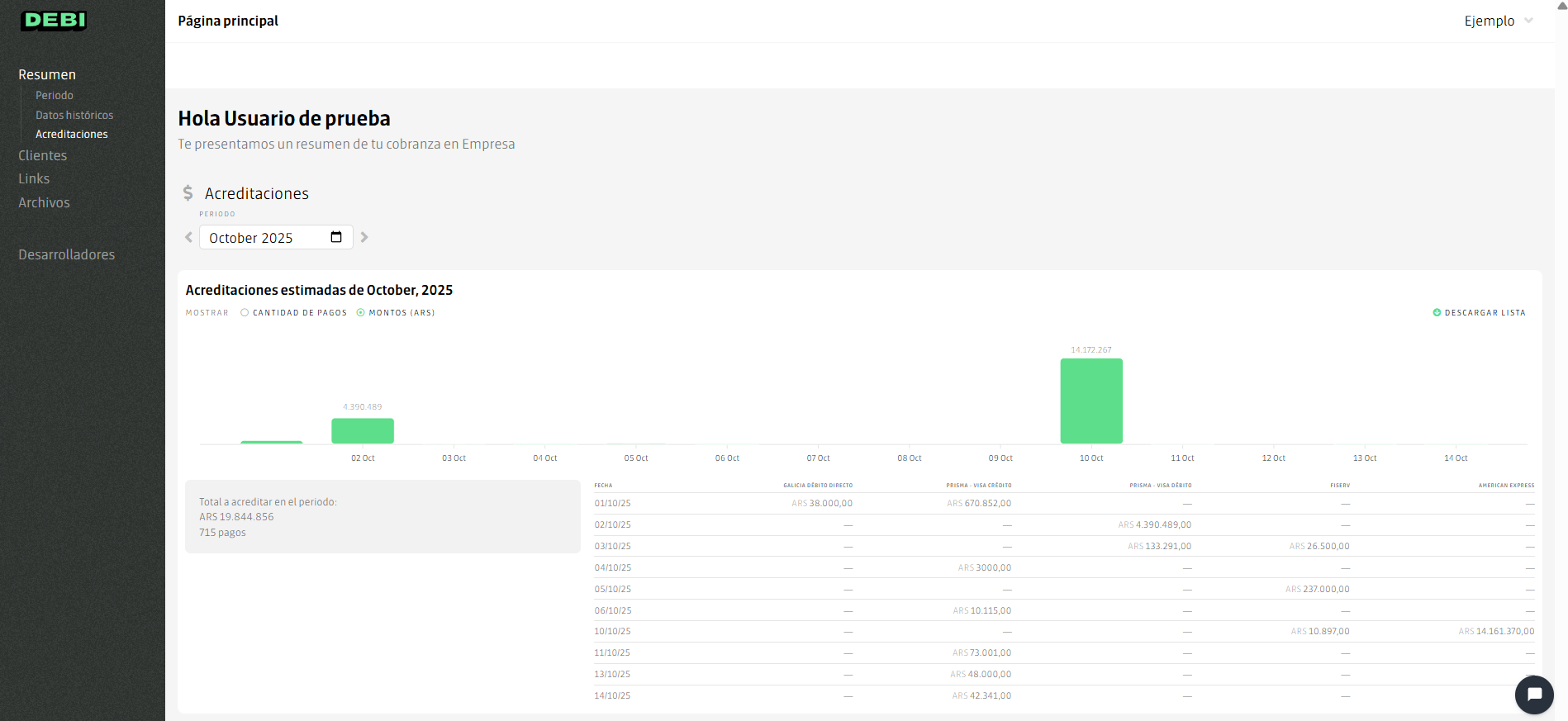Open Clientes in the sidebar

[43, 155]
